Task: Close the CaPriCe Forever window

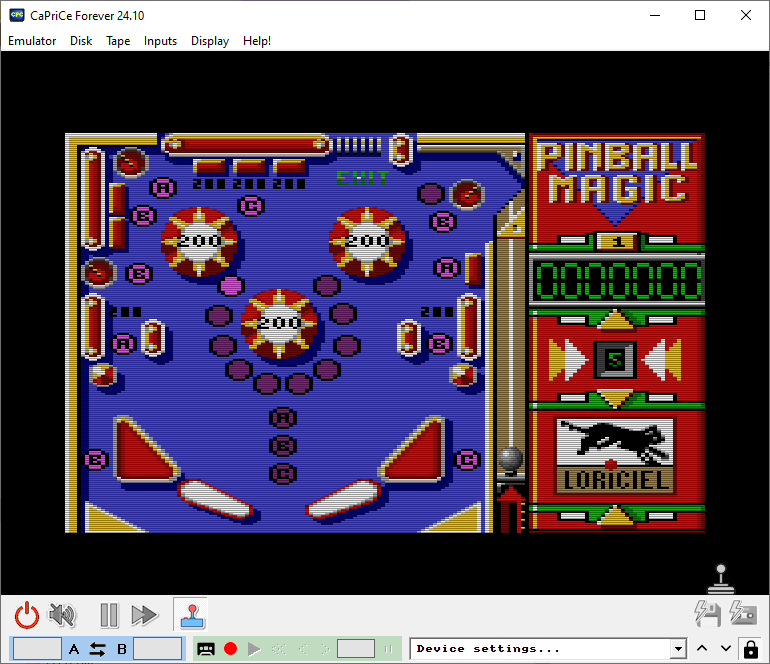Action: coord(745,15)
